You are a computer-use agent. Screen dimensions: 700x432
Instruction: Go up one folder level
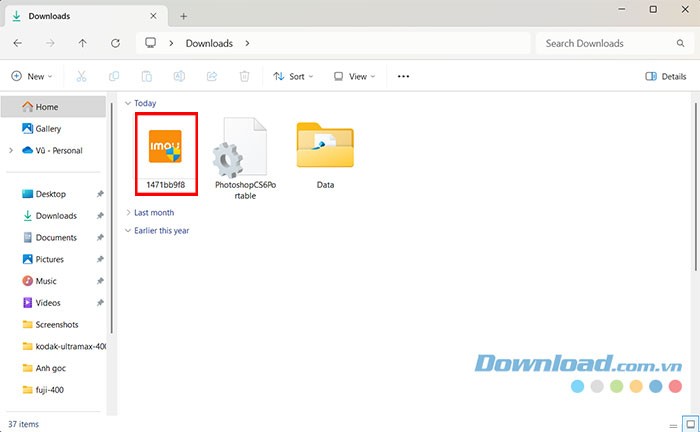click(x=82, y=43)
